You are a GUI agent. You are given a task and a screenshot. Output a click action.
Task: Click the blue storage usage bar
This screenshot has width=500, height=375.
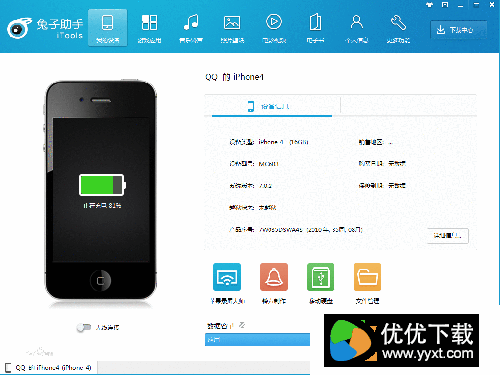tap(257, 339)
